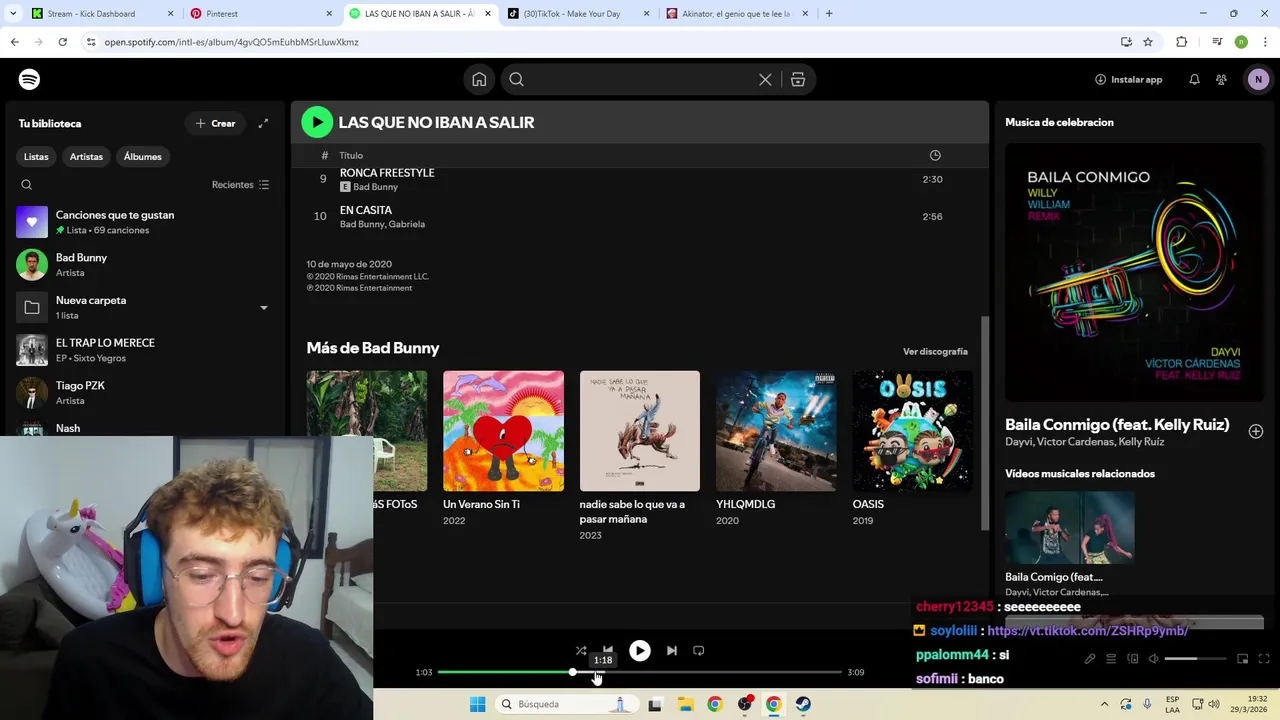Mute the volume speaker icon
Screen dimensions: 1280x720
click(1153, 659)
